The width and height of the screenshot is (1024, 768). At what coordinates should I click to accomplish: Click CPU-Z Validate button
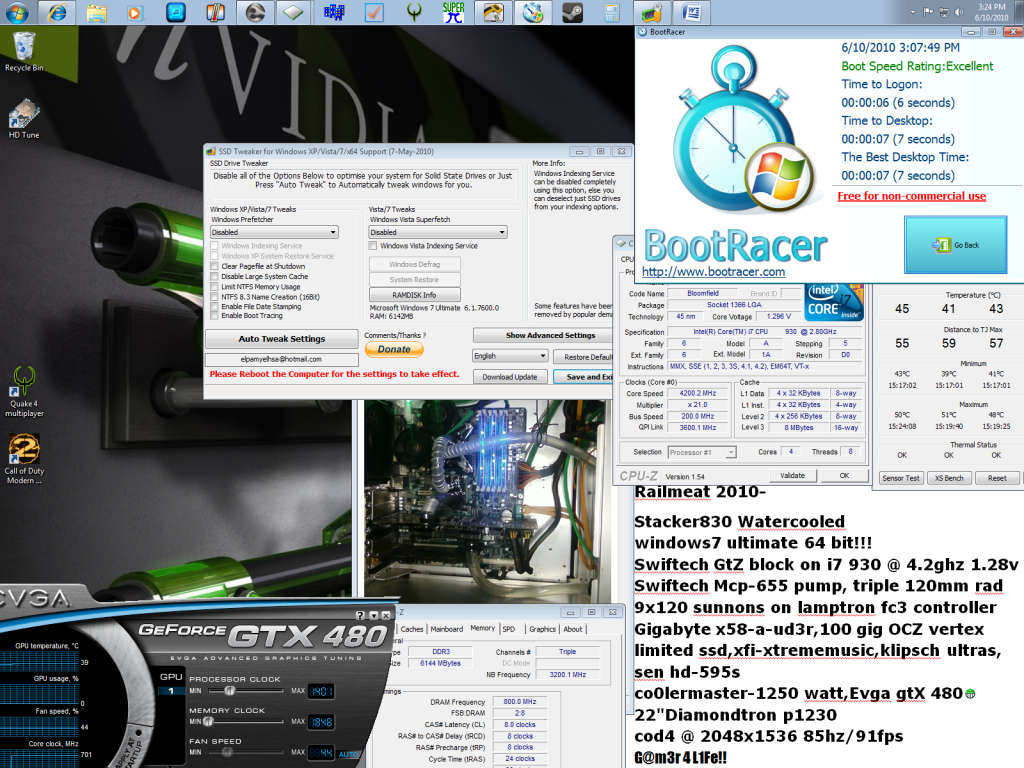tap(792, 475)
